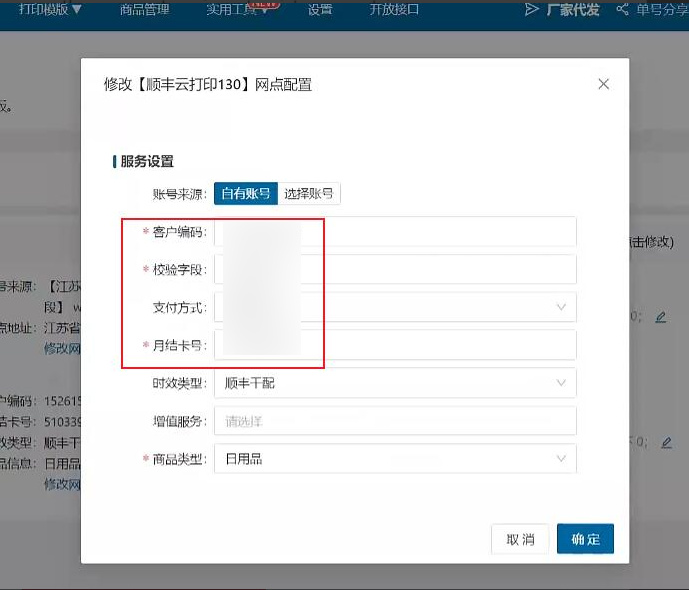Click the lower 修改网 link in background
The height and width of the screenshot is (590, 689).
point(62,484)
